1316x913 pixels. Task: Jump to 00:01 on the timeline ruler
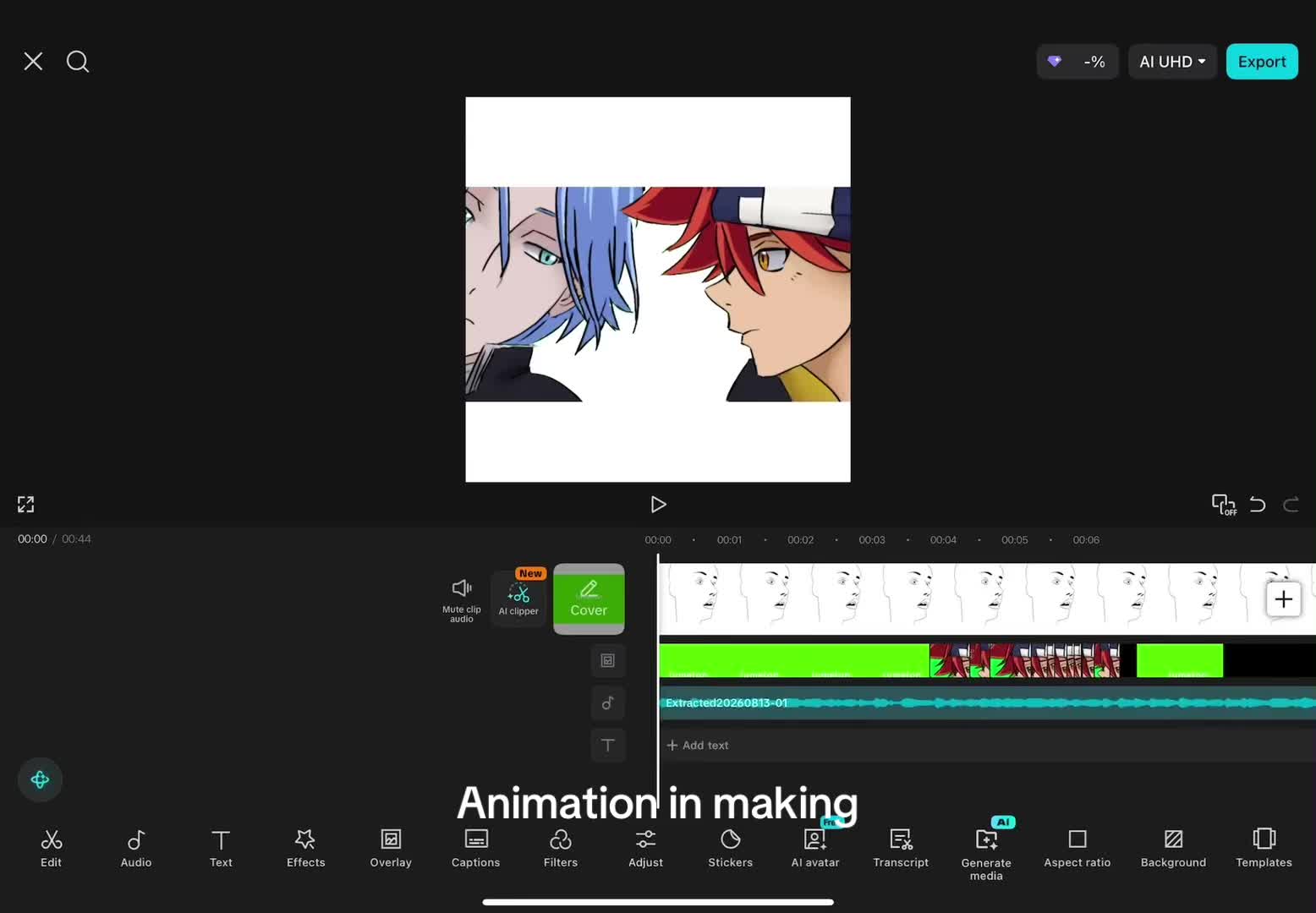pyautogui.click(x=729, y=540)
